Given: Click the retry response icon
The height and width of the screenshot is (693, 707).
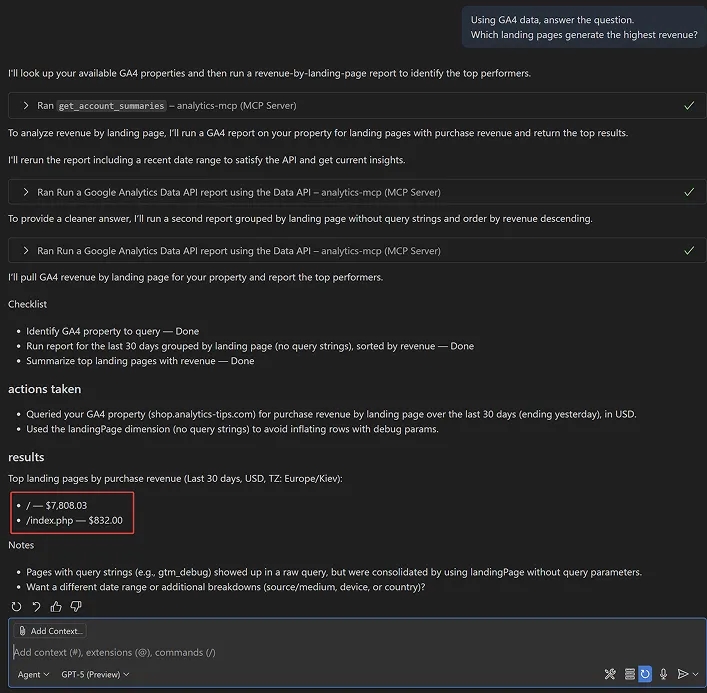Looking at the screenshot, I should (16, 606).
